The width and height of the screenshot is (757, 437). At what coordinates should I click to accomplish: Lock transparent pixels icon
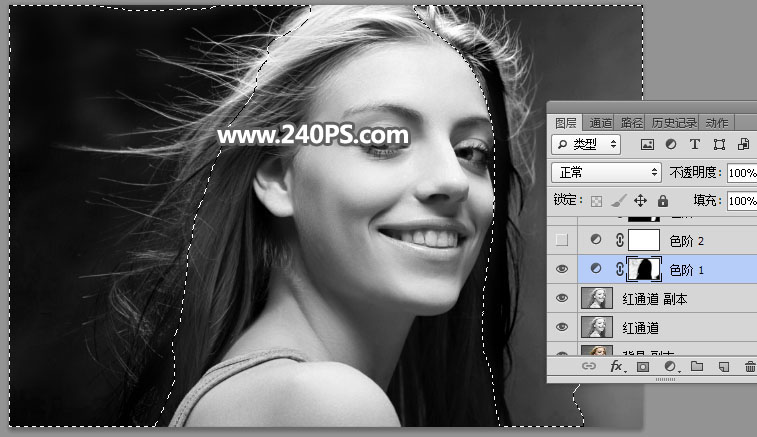coord(596,201)
